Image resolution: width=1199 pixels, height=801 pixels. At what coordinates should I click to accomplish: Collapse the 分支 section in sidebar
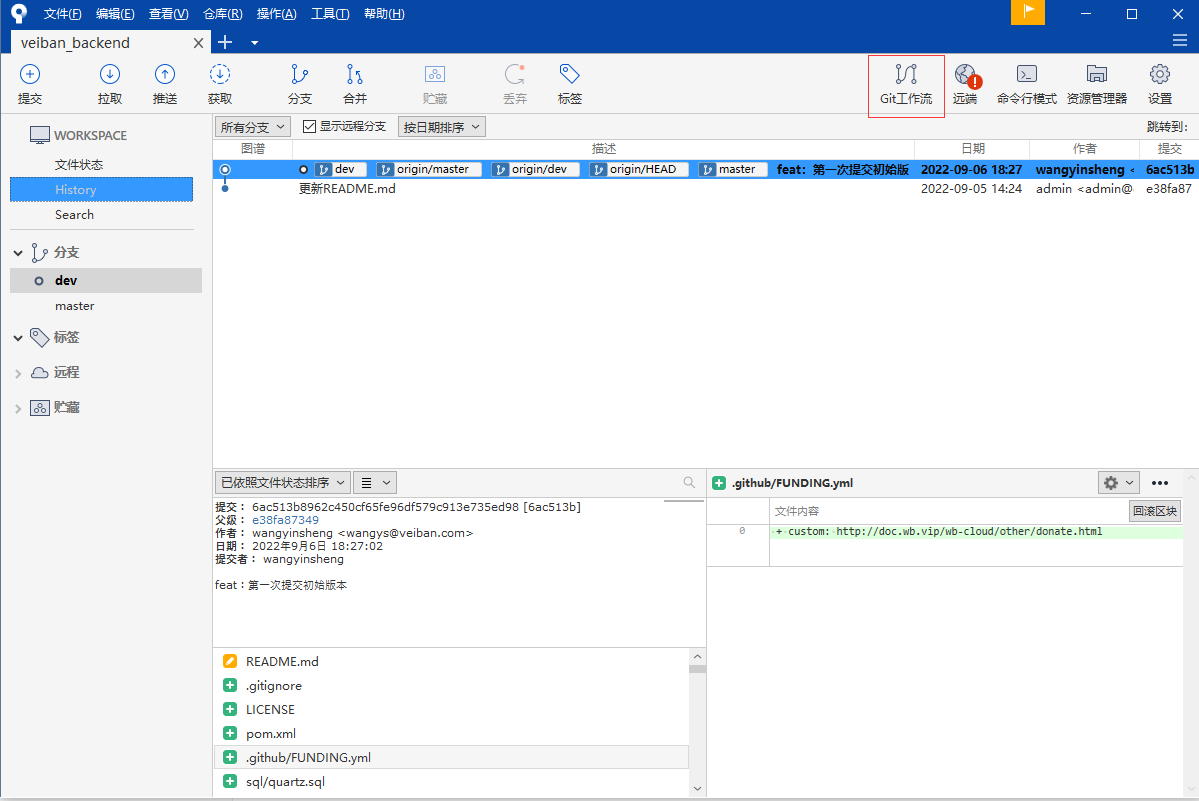[18, 253]
